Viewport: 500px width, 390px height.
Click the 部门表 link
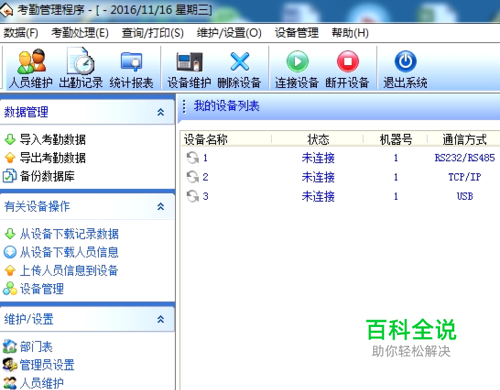pyautogui.click(x=36, y=347)
